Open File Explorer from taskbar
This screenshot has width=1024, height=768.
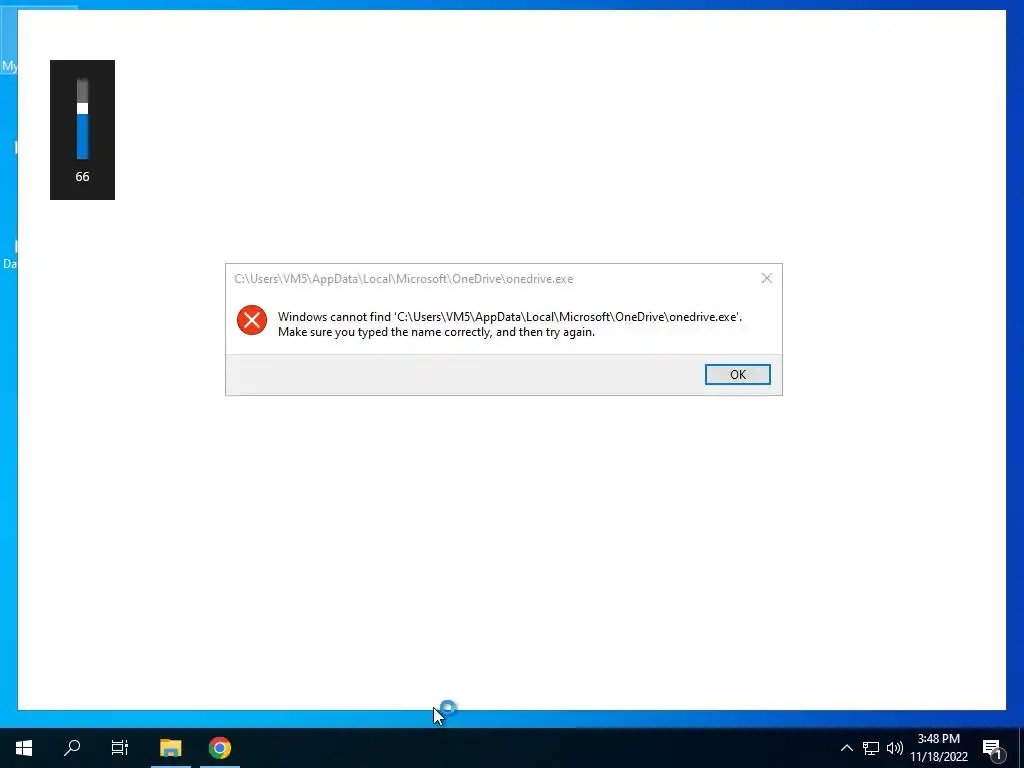pyautogui.click(x=170, y=748)
